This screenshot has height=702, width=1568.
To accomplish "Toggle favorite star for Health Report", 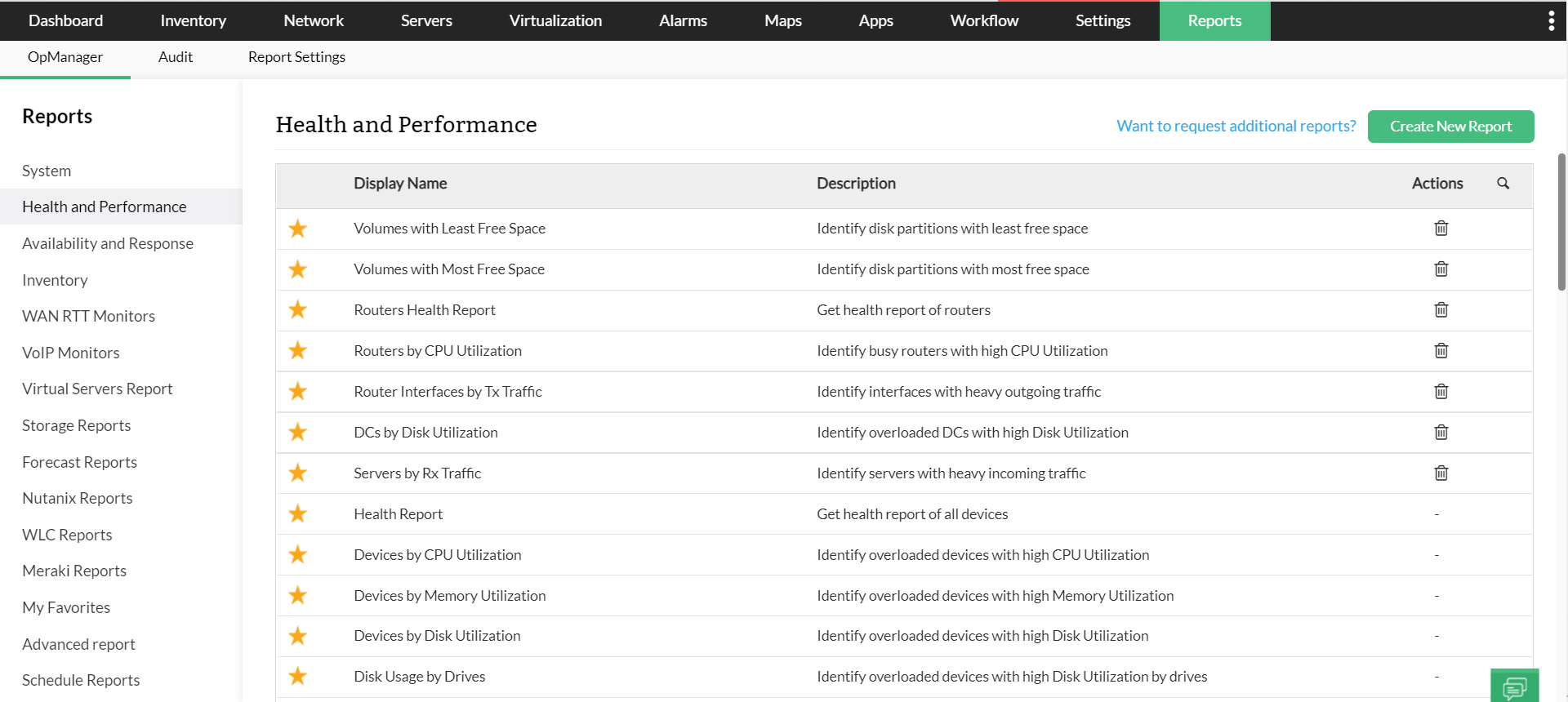I will pos(298,514).
